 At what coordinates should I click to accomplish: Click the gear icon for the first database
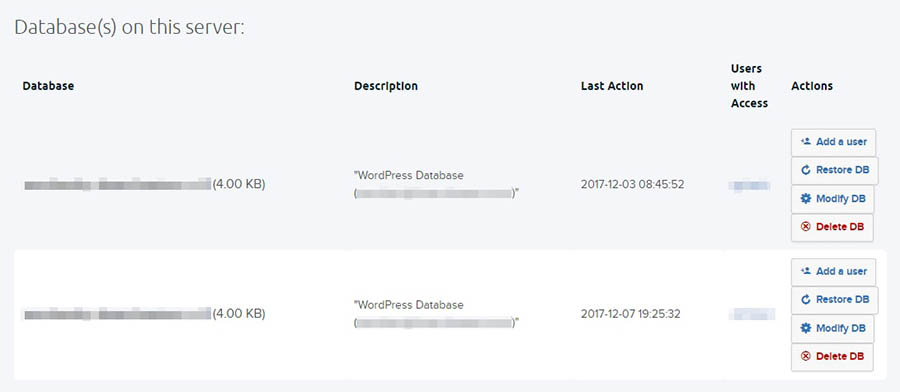(805, 199)
